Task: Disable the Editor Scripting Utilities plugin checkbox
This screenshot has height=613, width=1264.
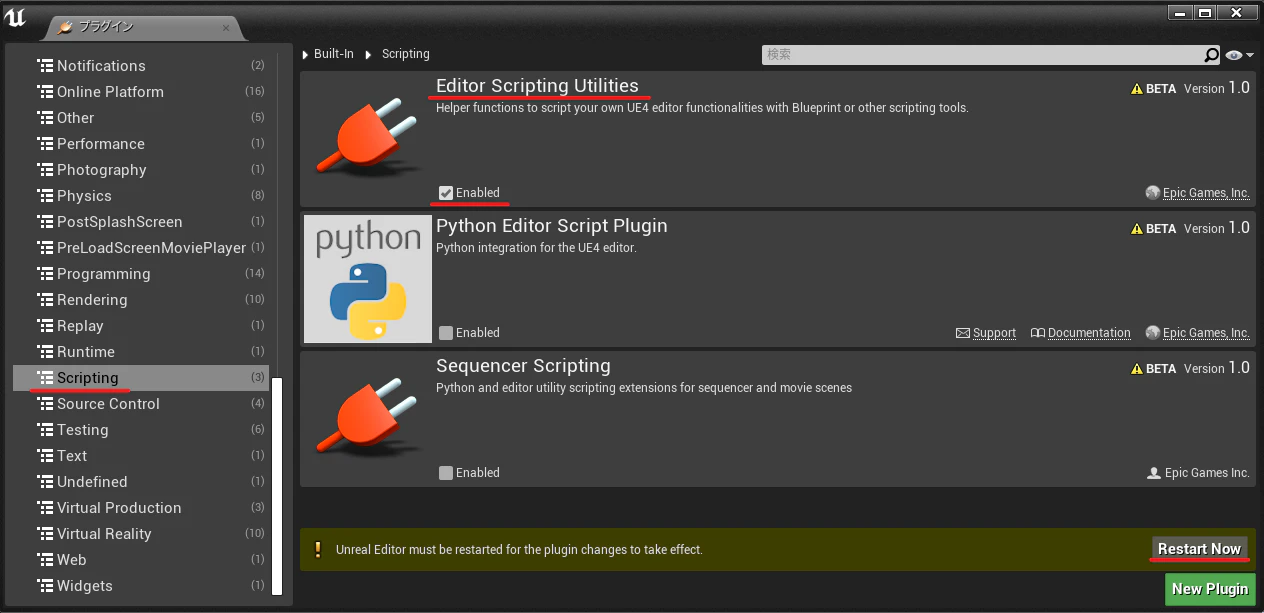Action: 446,193
